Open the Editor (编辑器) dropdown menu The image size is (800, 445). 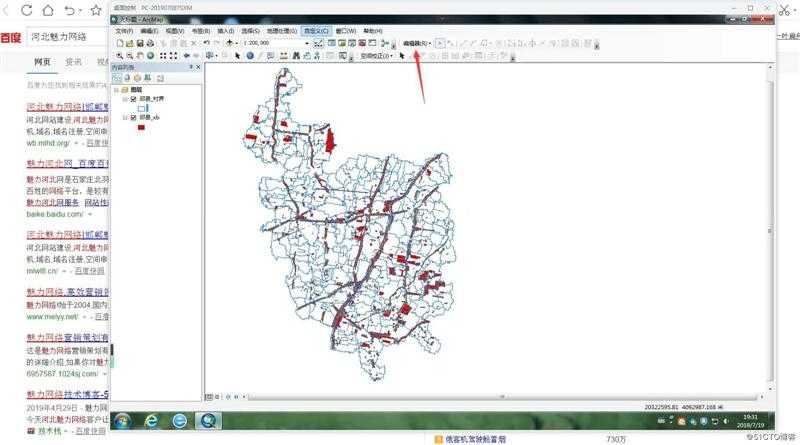pos(417,43)
